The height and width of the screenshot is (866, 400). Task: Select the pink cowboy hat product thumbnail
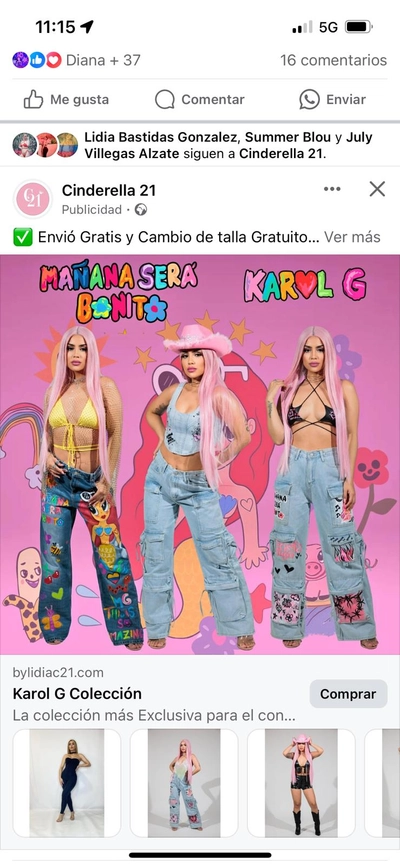click(301, 783)
